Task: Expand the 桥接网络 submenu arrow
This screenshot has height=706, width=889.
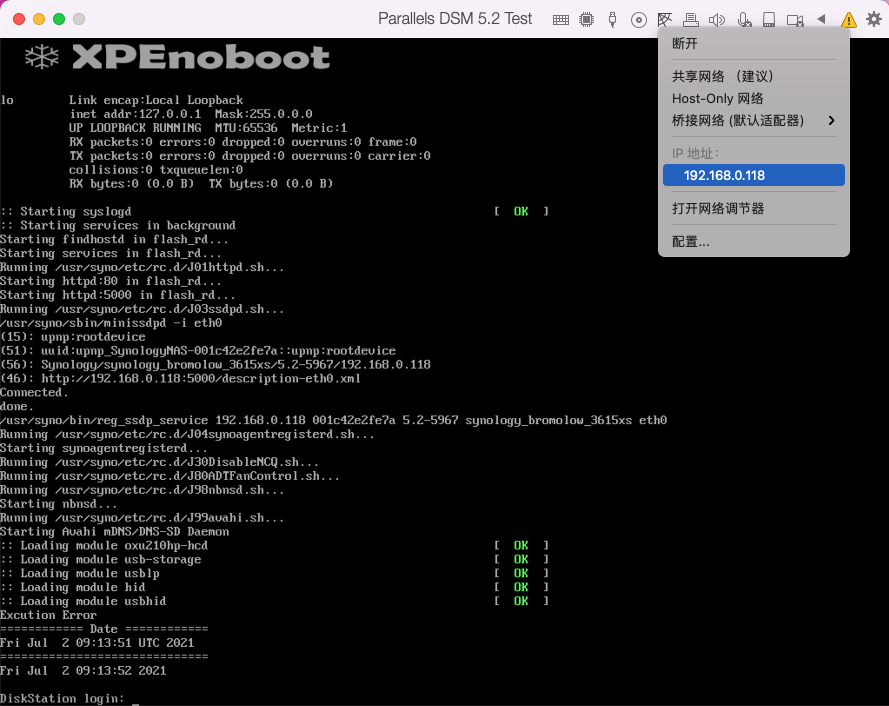Action: pyautogui.click(x=831, y=121)
